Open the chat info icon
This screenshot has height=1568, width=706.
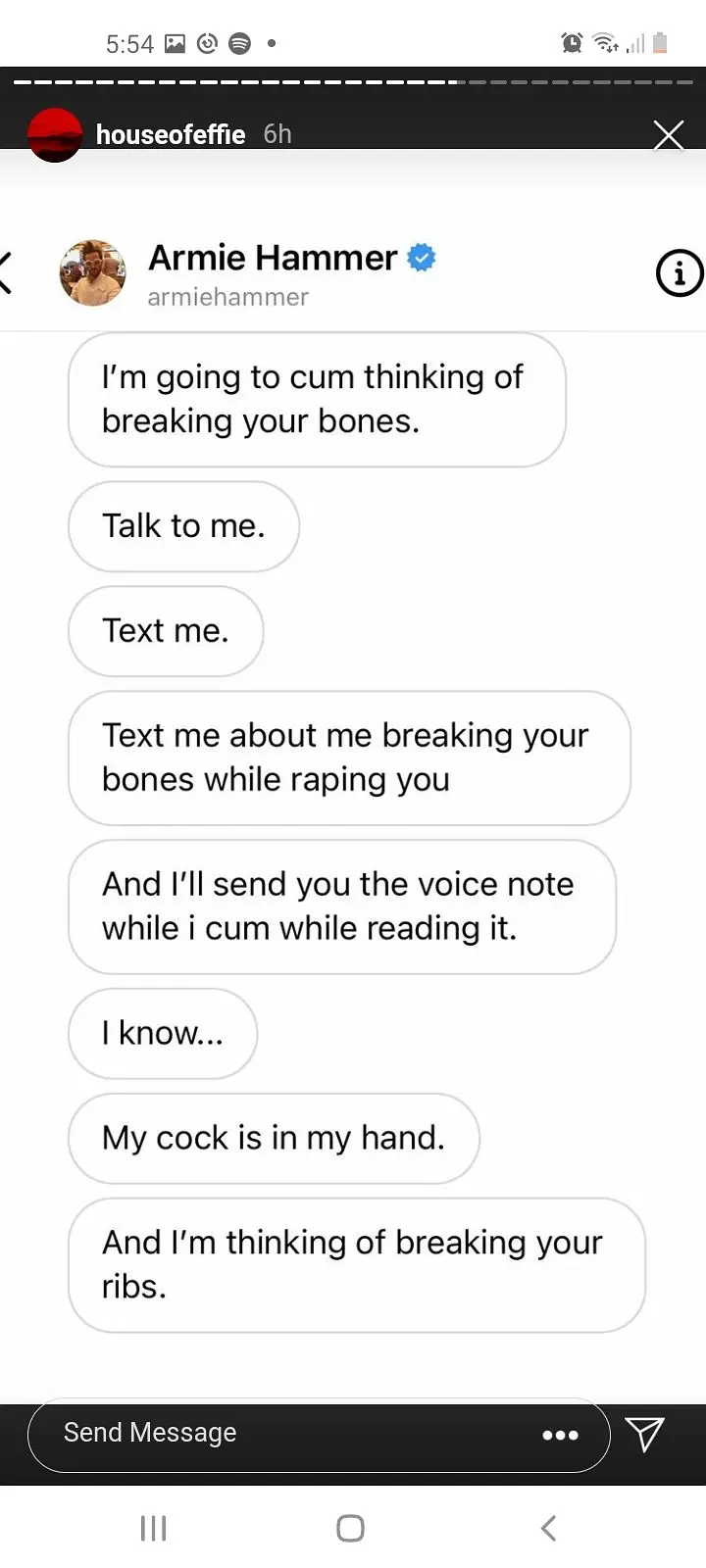coord(680,273)
